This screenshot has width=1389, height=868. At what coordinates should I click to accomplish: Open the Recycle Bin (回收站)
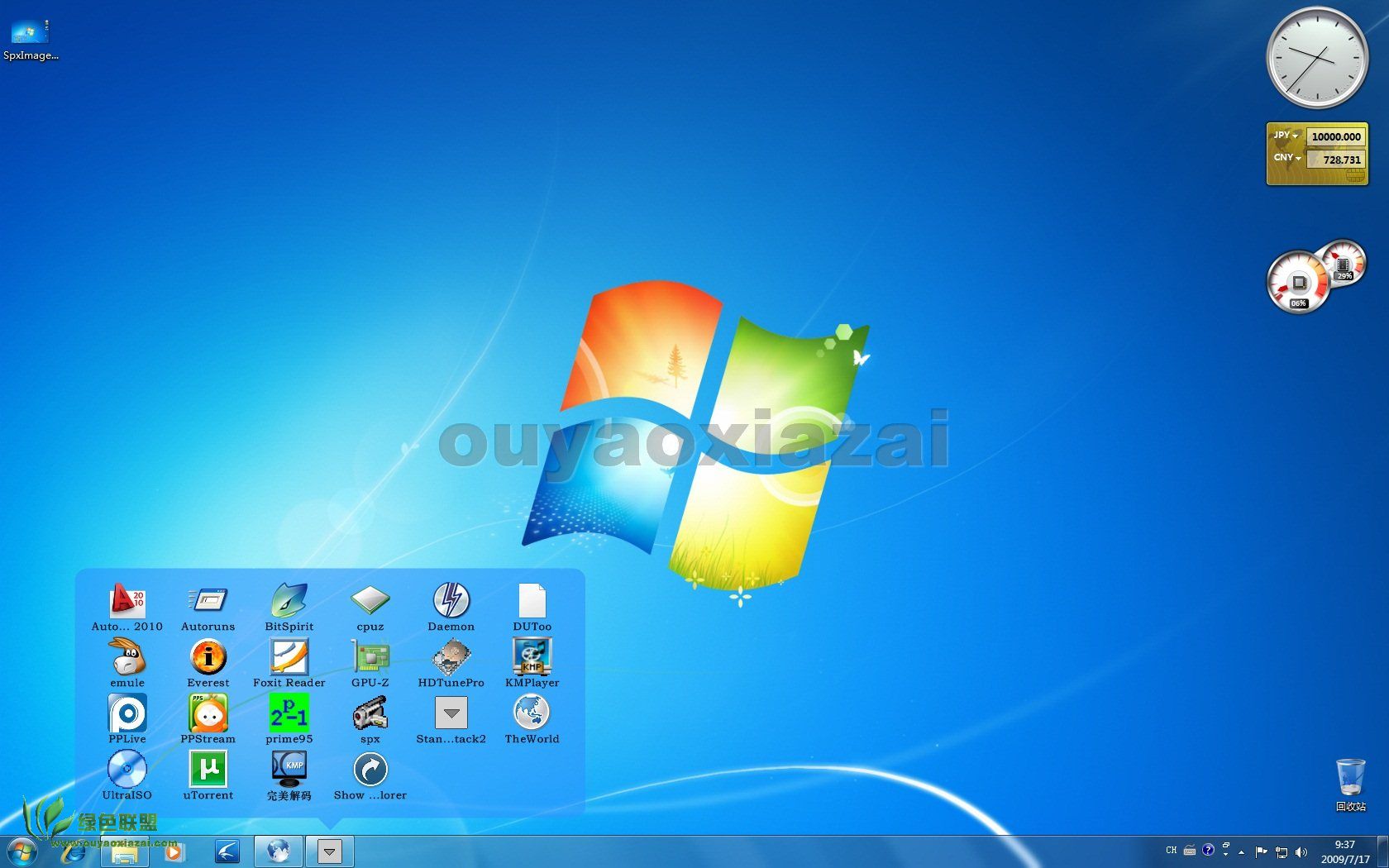click(x=1351, y=785)
